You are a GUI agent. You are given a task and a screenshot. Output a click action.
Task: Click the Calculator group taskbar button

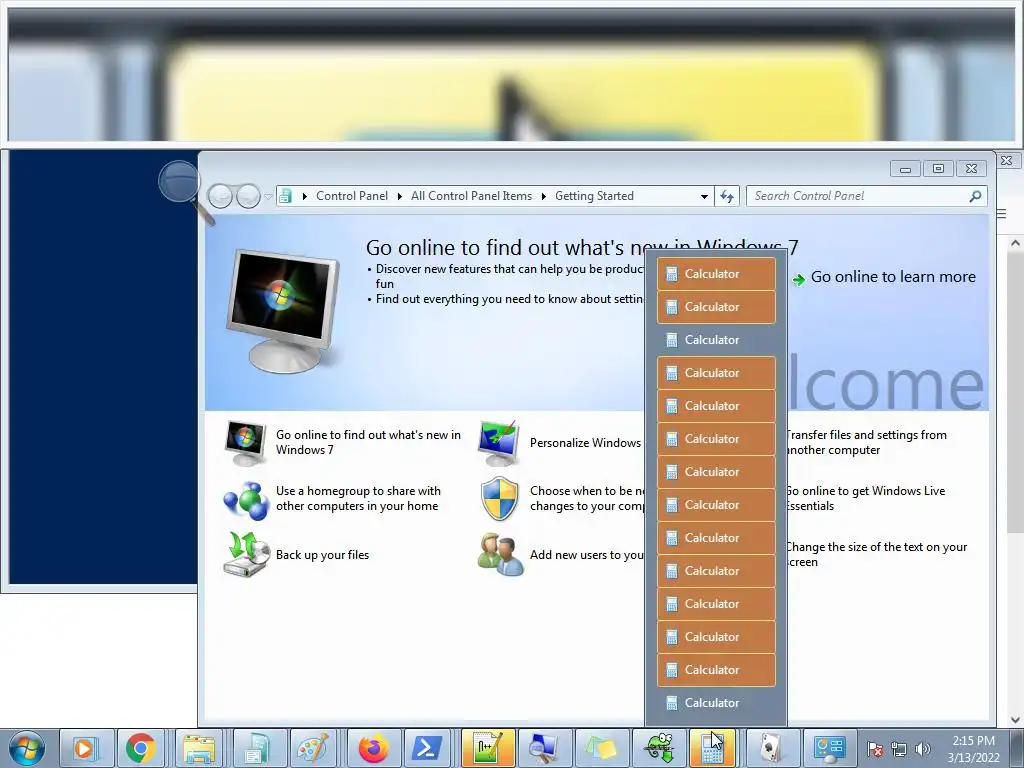(712, 748)
